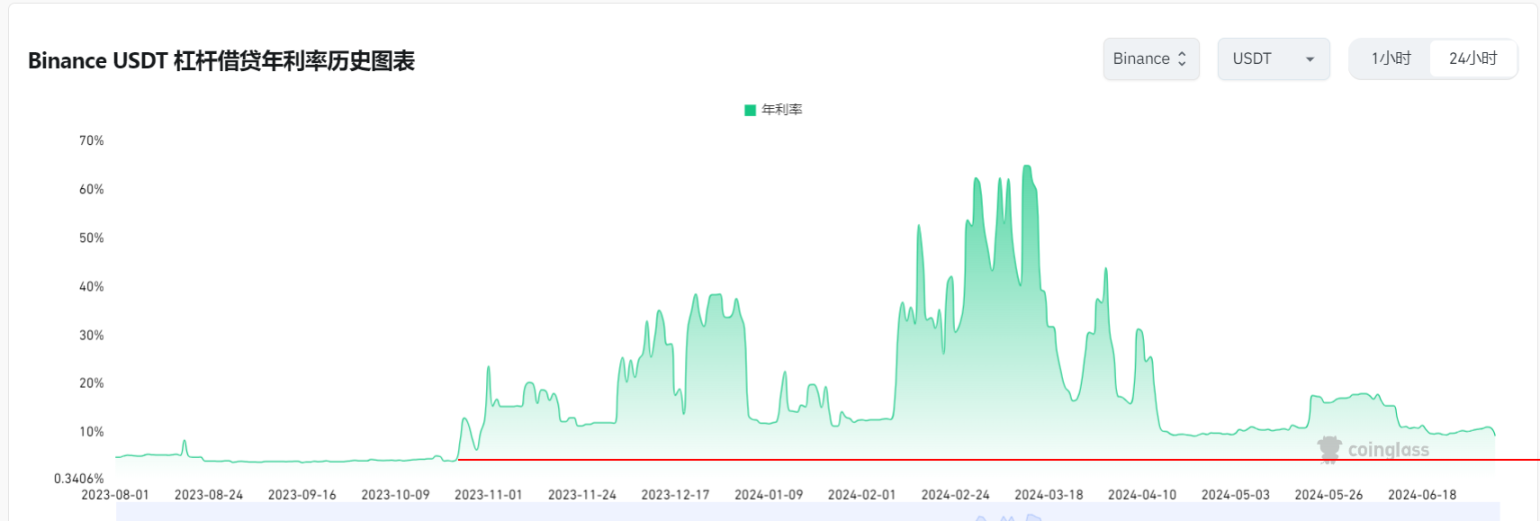Click the 2023-09-16 date label
The image size is (1540, 521).
[302, 495]
